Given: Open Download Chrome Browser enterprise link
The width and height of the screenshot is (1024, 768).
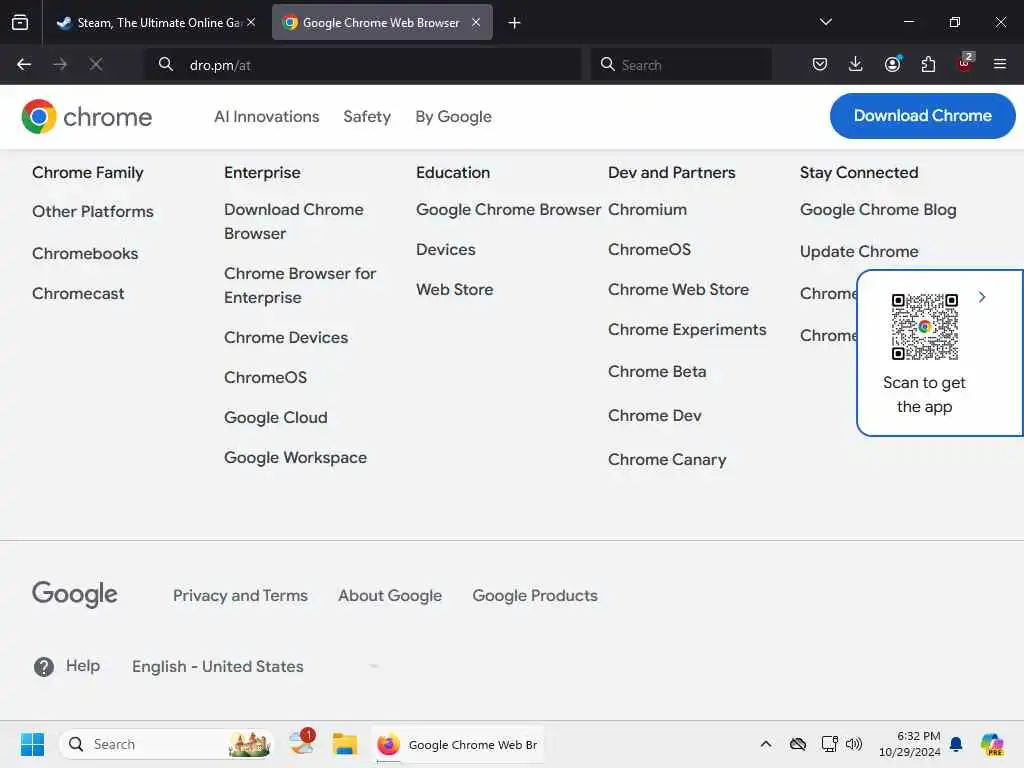Looking at the screenshot, I should (293, 221).
